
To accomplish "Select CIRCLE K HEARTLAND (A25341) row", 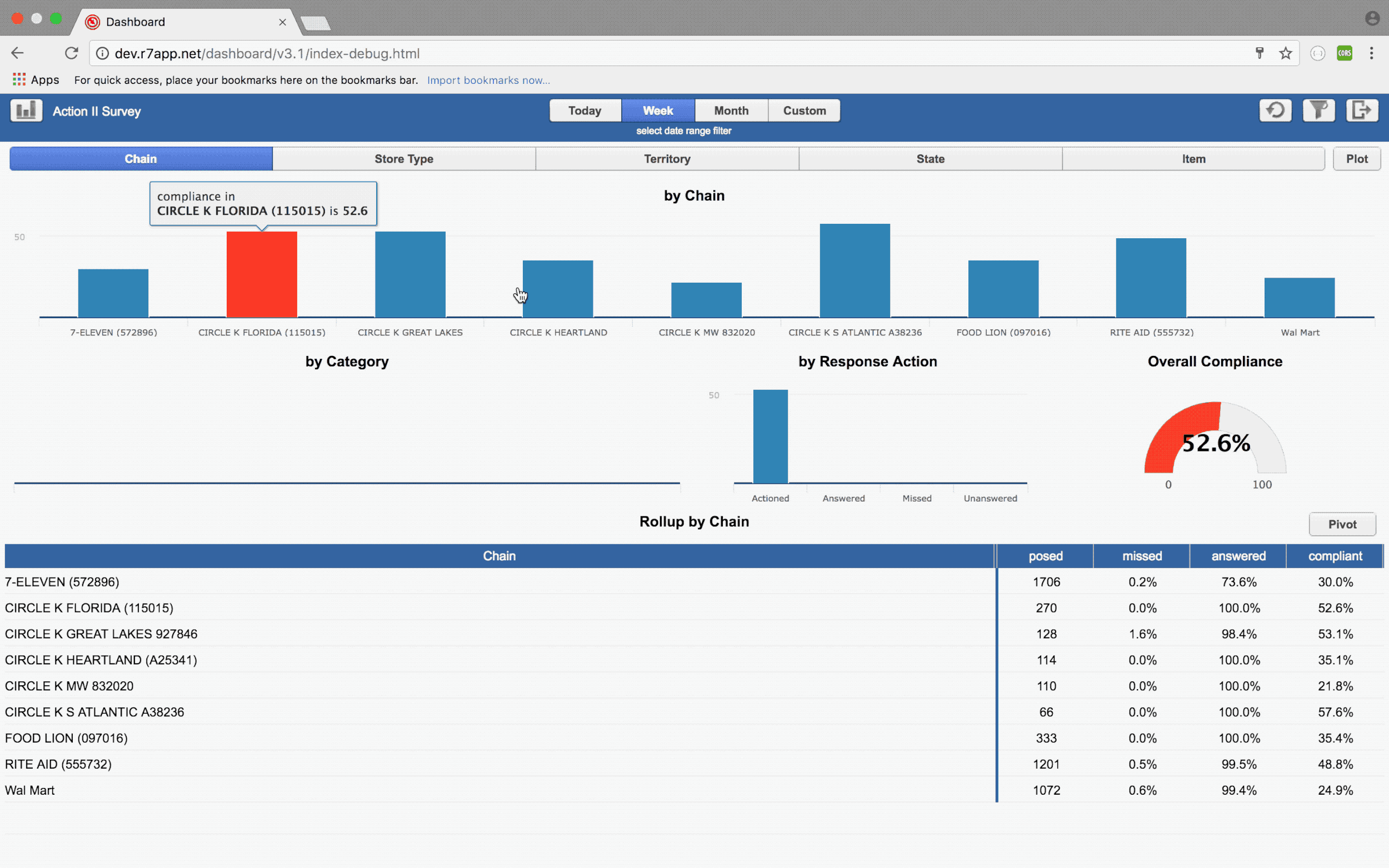I will click(693, 660).
